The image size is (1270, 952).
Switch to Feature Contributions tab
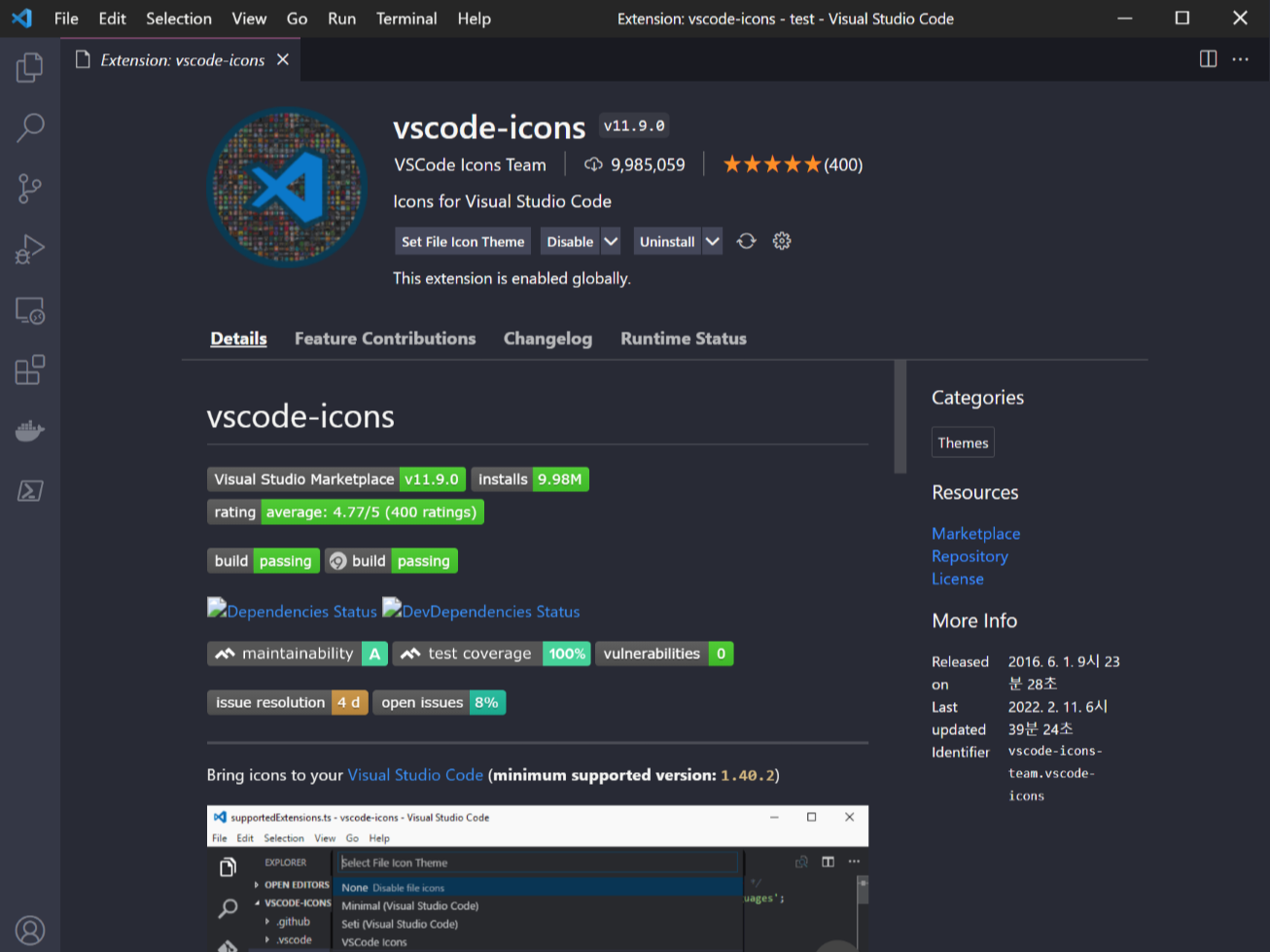(385, 338)
